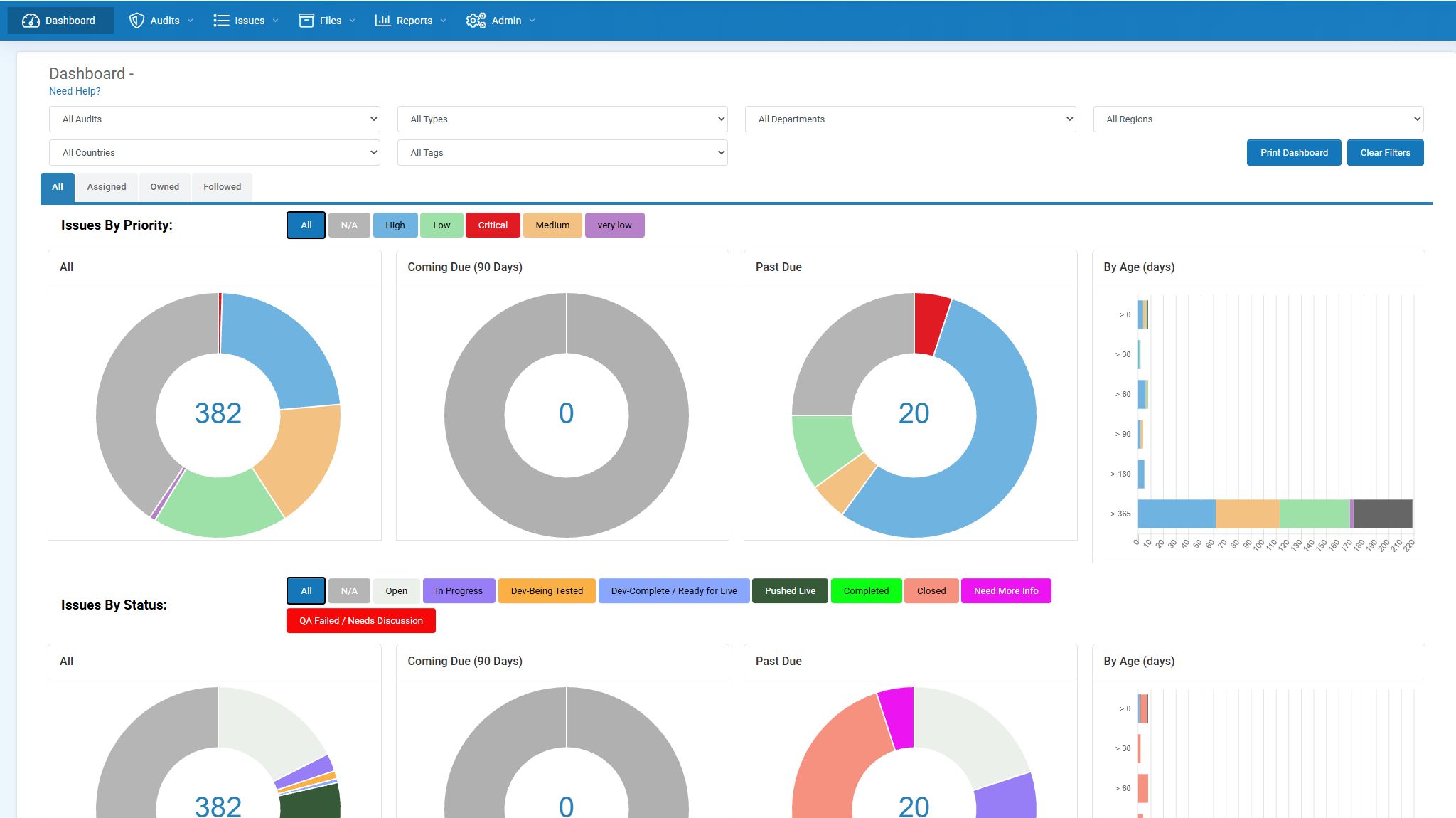Click the Clear Filters button
Viewport: 1456px width, 818px height.
[1385, 152]
